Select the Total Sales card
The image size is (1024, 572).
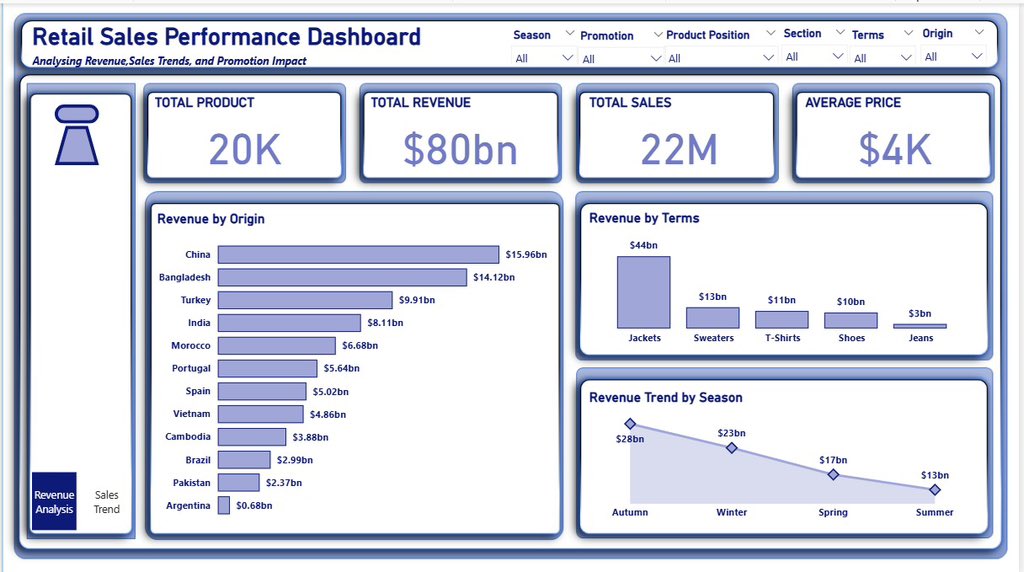pos(677,135)
